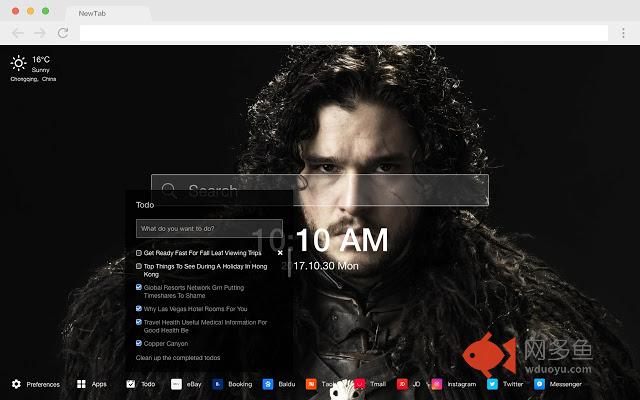Open the Taobao orange shortcut icon
The width and height of the screenshot is (640, 400).
[311, 384]
